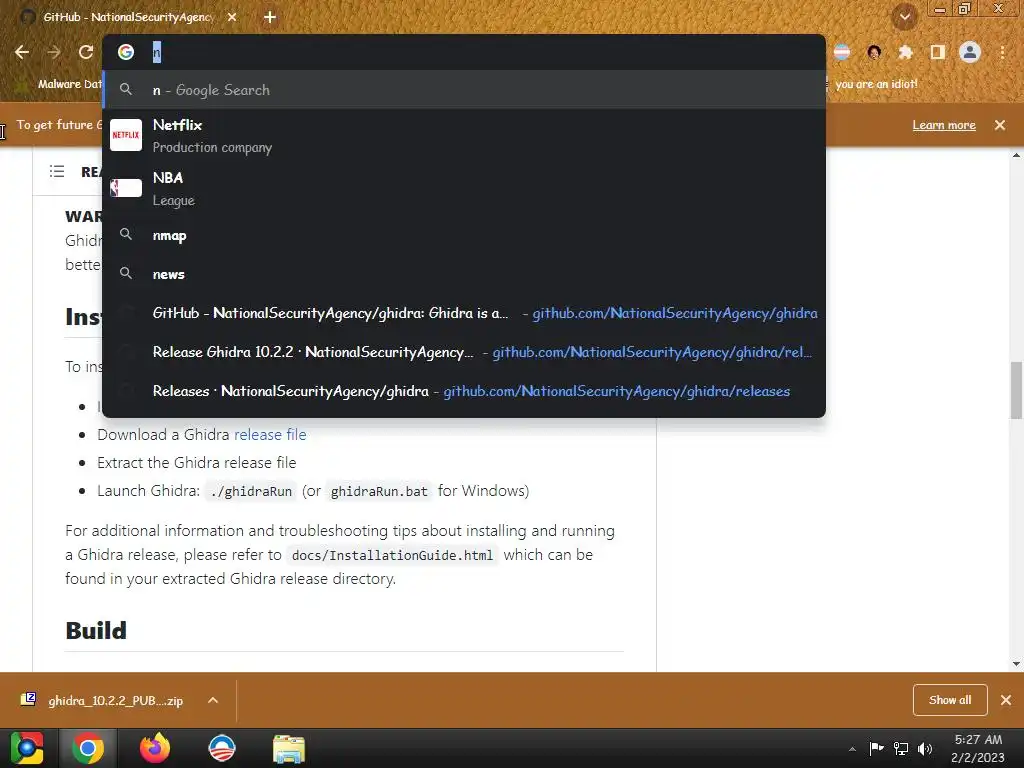Reload the current page
Screen dimensions: 1024x768
point(86,52)
